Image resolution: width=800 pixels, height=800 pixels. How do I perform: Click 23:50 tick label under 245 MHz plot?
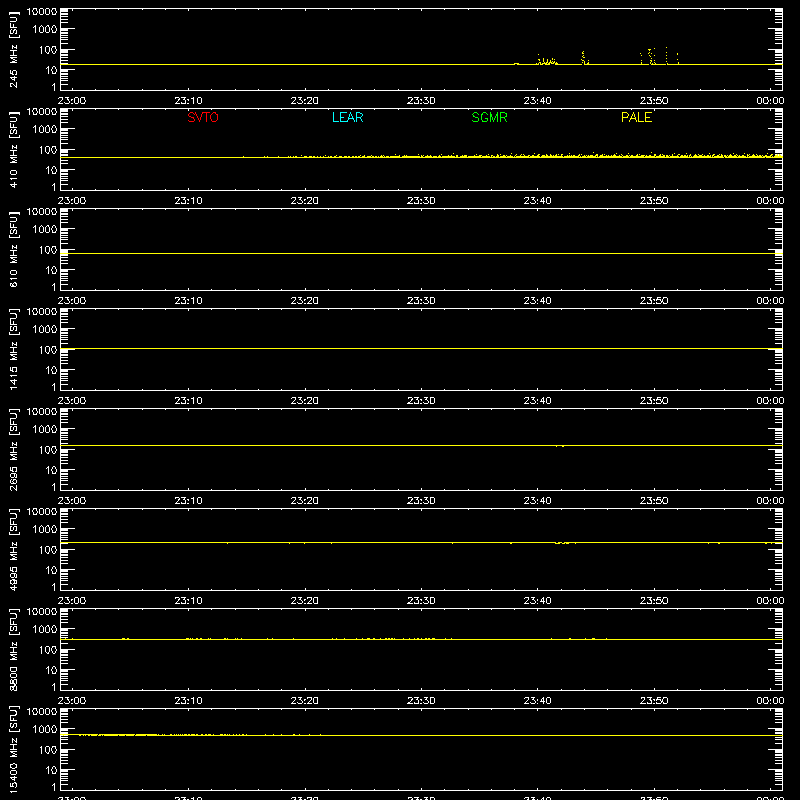click(654, 101)
